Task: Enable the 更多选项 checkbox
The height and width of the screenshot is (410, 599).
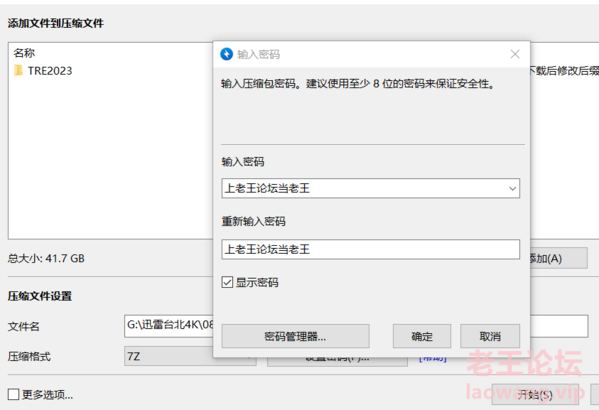Action: [x=13, y=394]
